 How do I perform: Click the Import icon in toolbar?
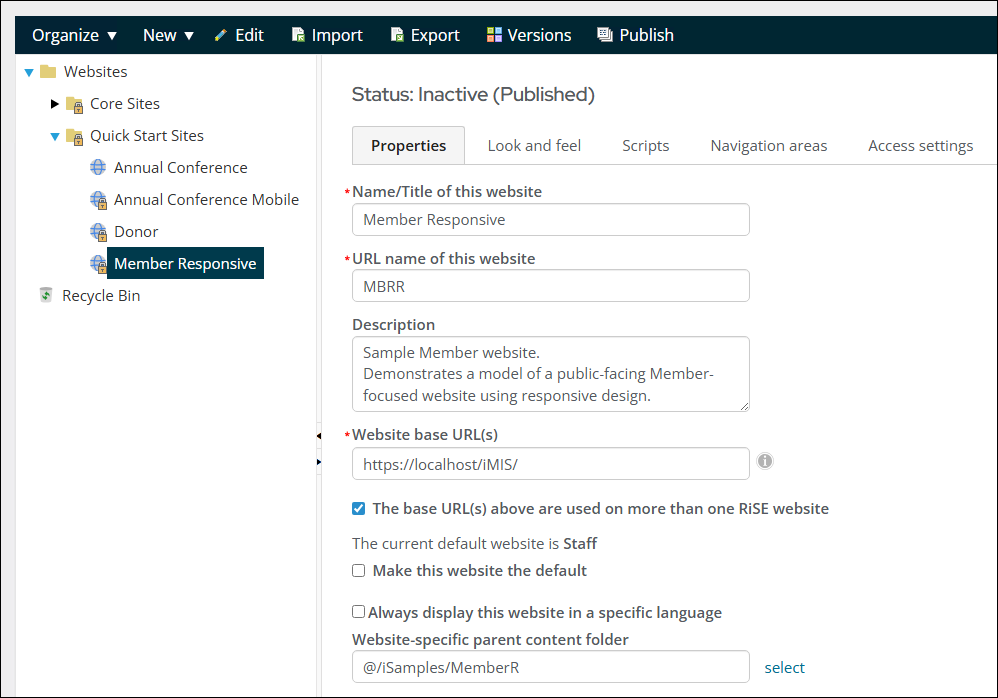(x=298, y=34)
